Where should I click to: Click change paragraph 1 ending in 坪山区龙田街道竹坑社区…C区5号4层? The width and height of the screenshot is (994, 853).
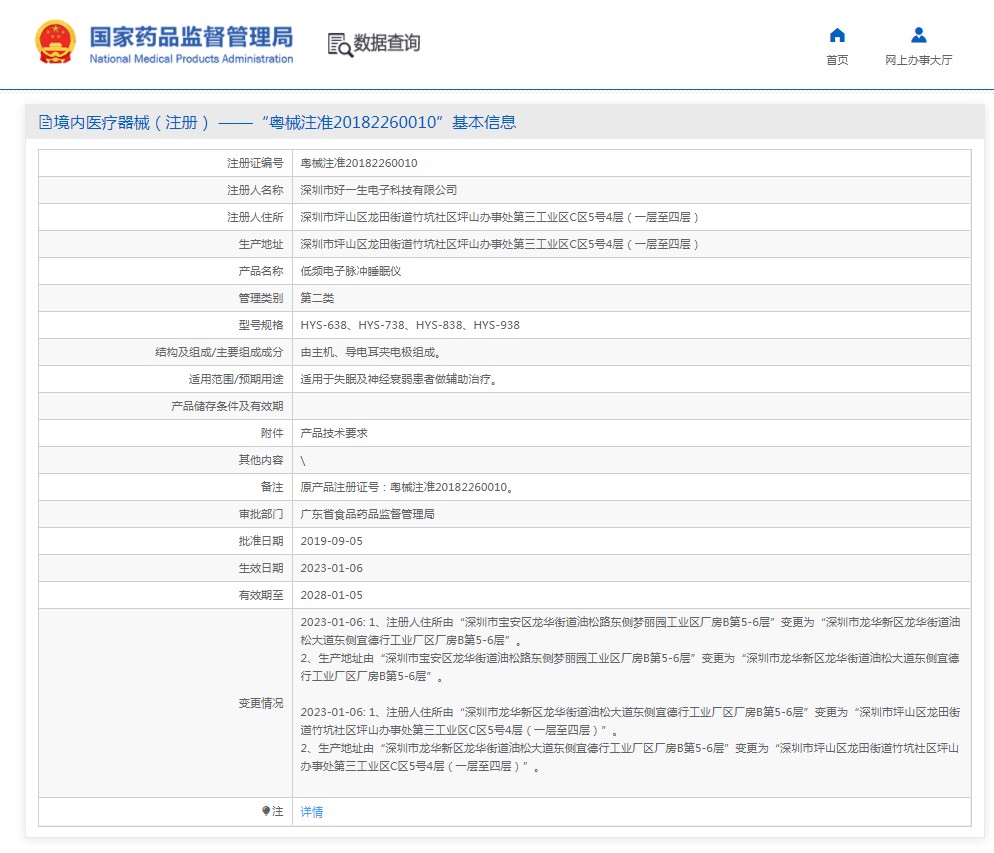[630, 721]
